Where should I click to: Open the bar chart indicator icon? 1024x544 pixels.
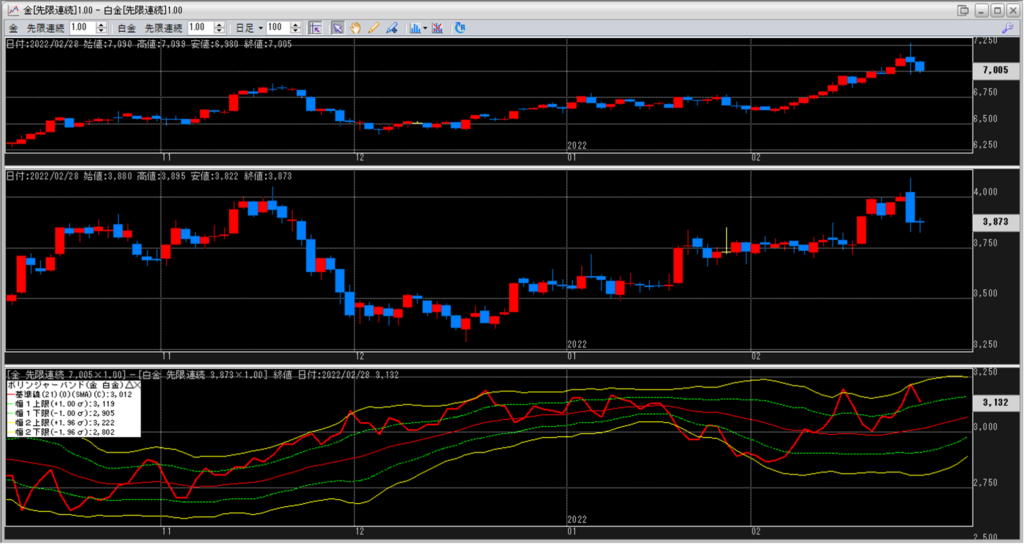[414, 28]
